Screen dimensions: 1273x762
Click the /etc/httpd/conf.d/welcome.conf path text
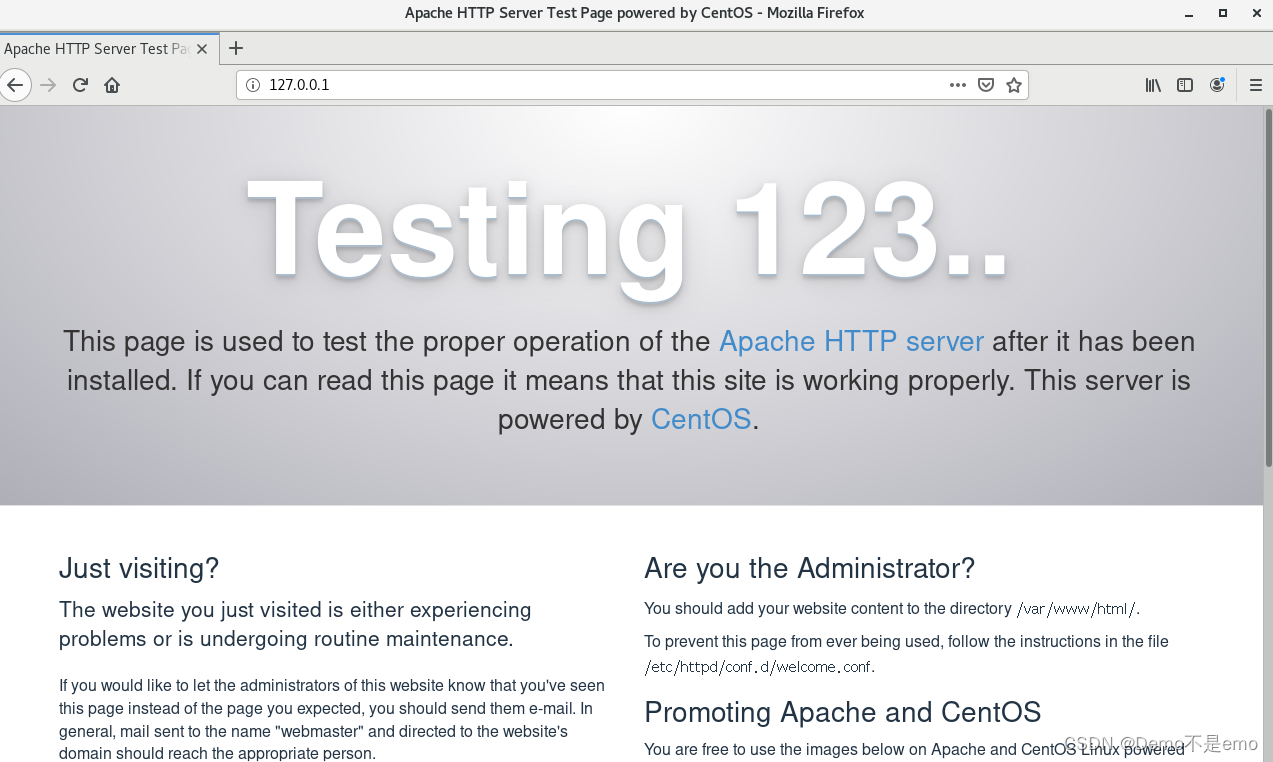tap(758, 667)
